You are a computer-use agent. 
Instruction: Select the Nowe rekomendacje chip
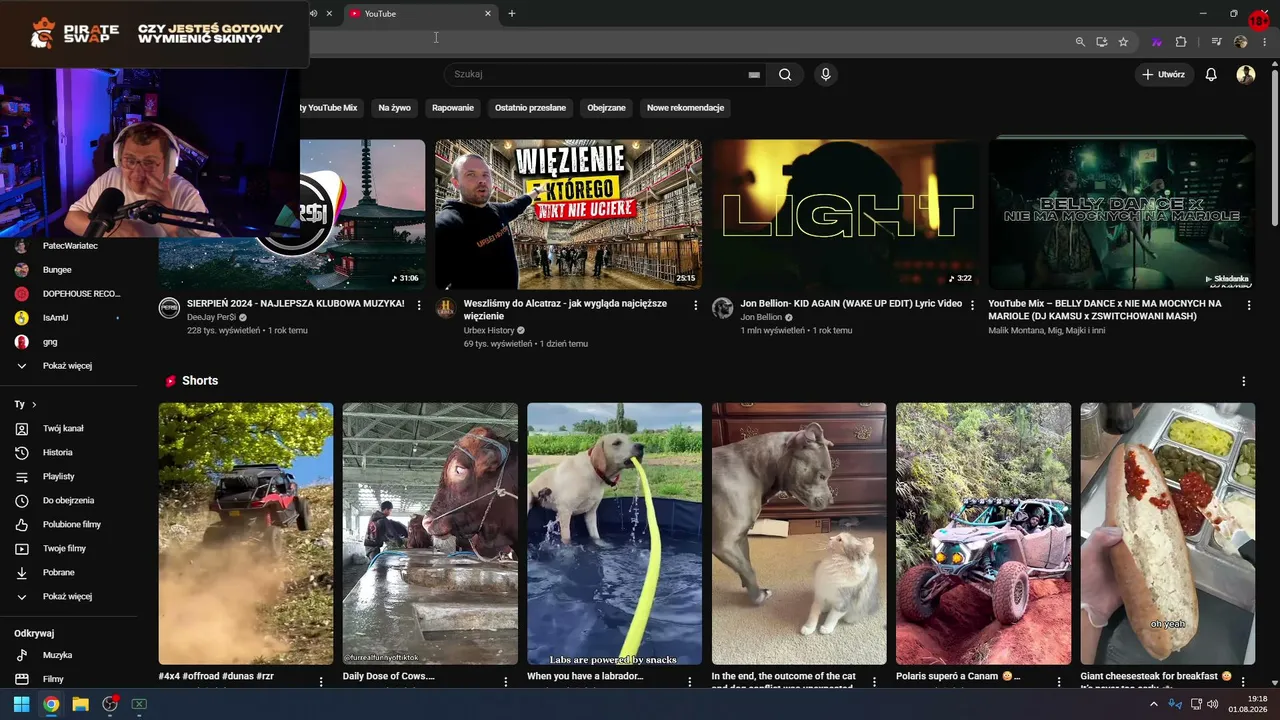coord(685,108)
